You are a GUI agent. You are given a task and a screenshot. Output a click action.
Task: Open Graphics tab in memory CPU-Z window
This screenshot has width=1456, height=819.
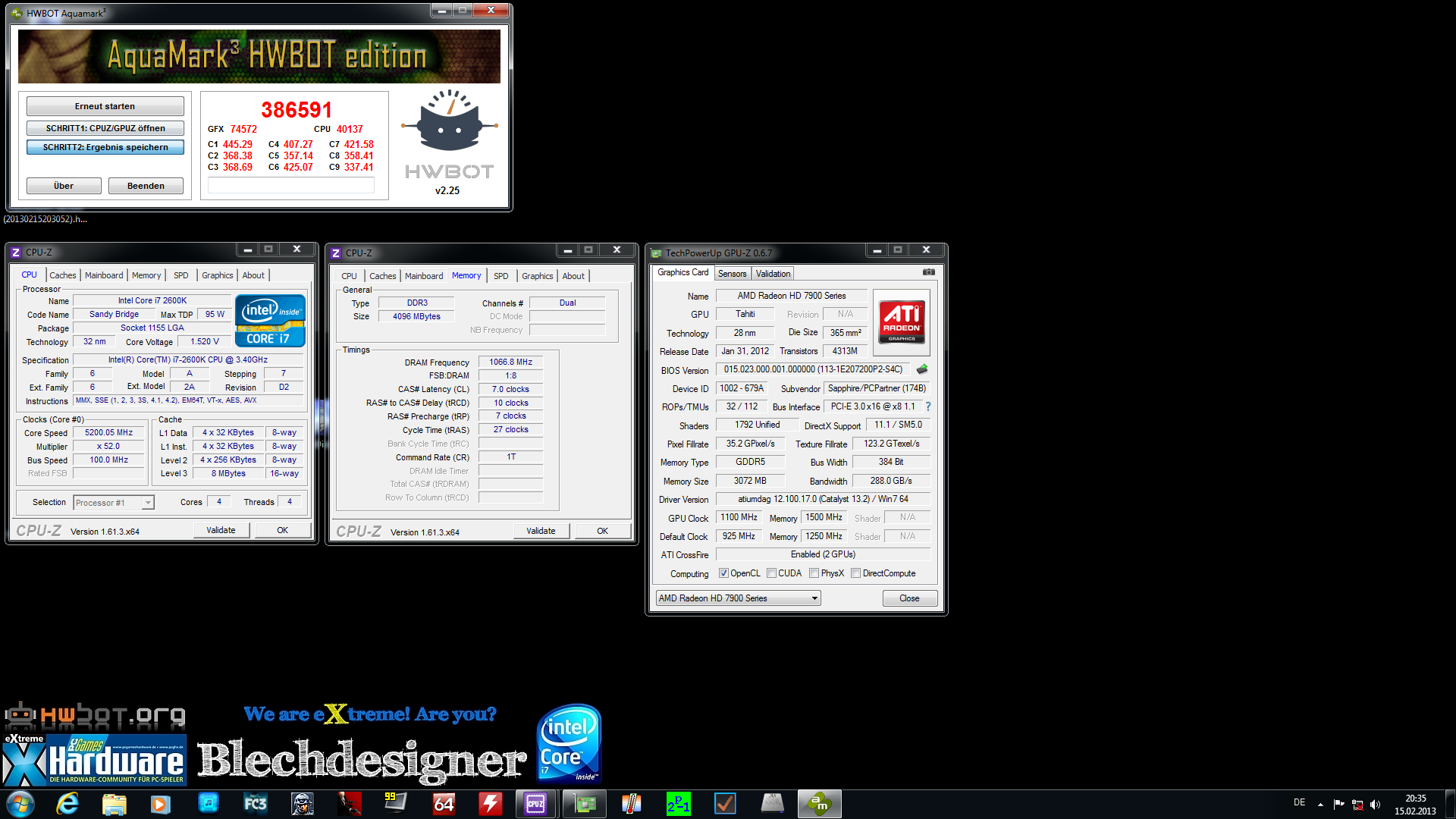point(538,276)
